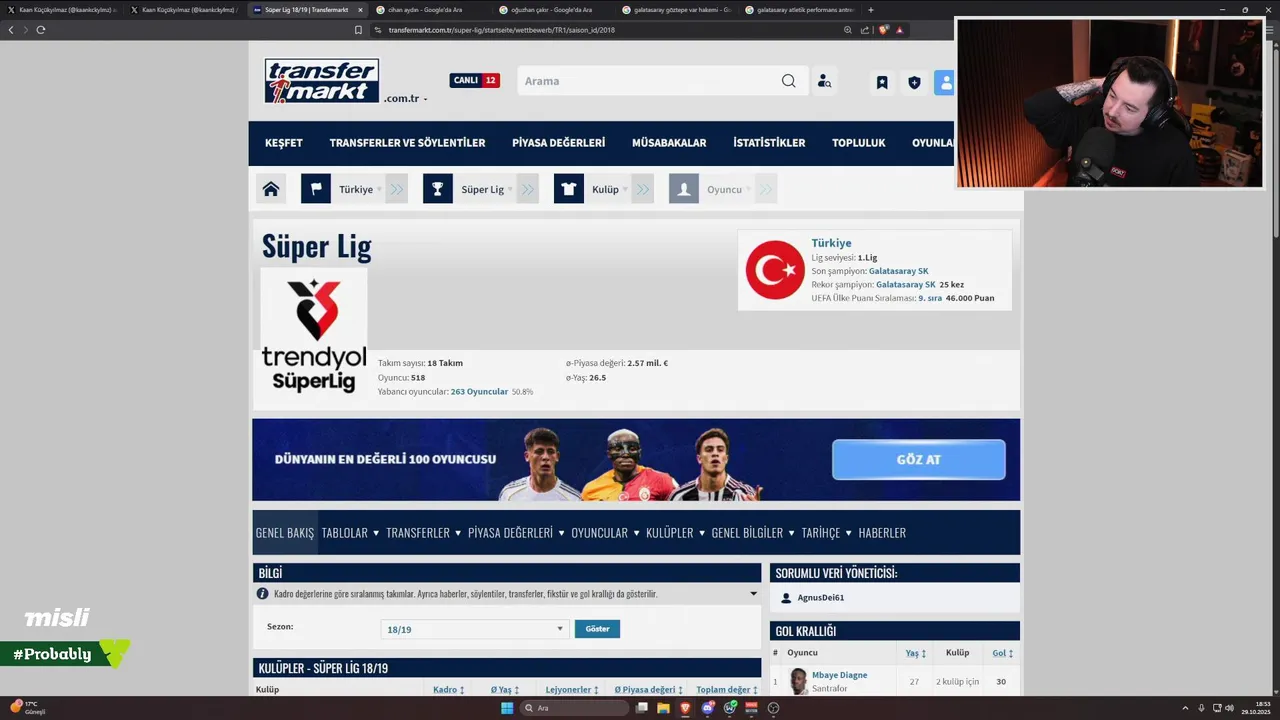Bookmark the page from the address bar icon
1280x720 pixels.
(358, 30)
